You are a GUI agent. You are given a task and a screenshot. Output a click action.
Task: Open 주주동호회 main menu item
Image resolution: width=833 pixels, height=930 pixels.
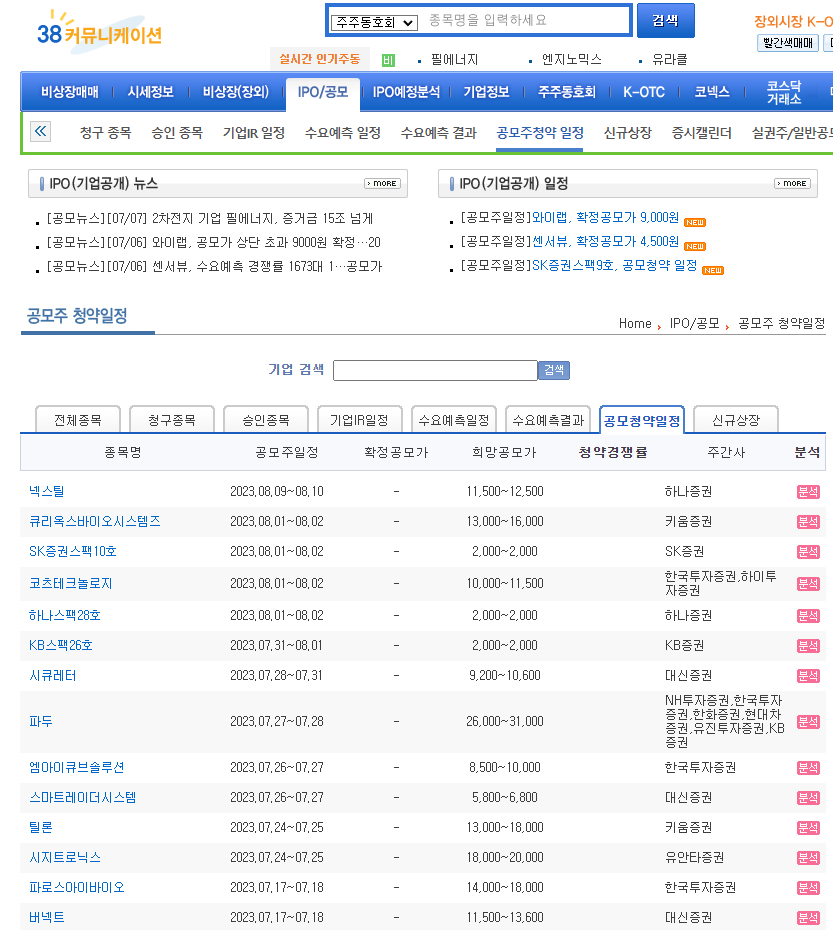[567, 92]
